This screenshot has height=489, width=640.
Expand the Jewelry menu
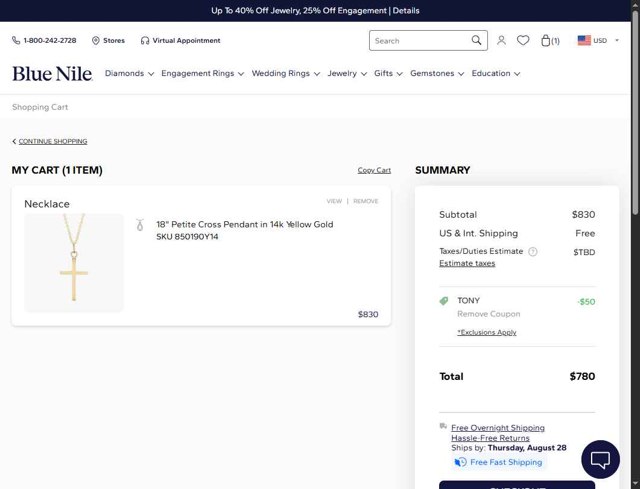pos(347,73)
